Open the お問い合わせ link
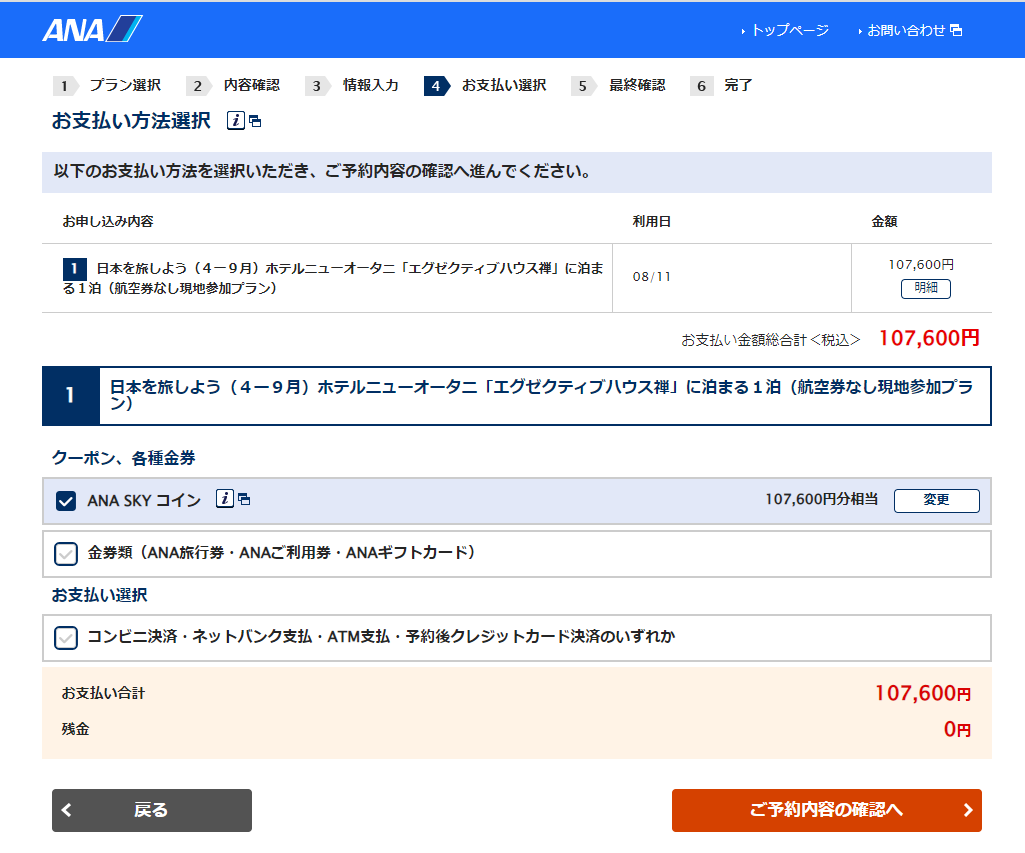1025x853 pixels. coord(905,30)
